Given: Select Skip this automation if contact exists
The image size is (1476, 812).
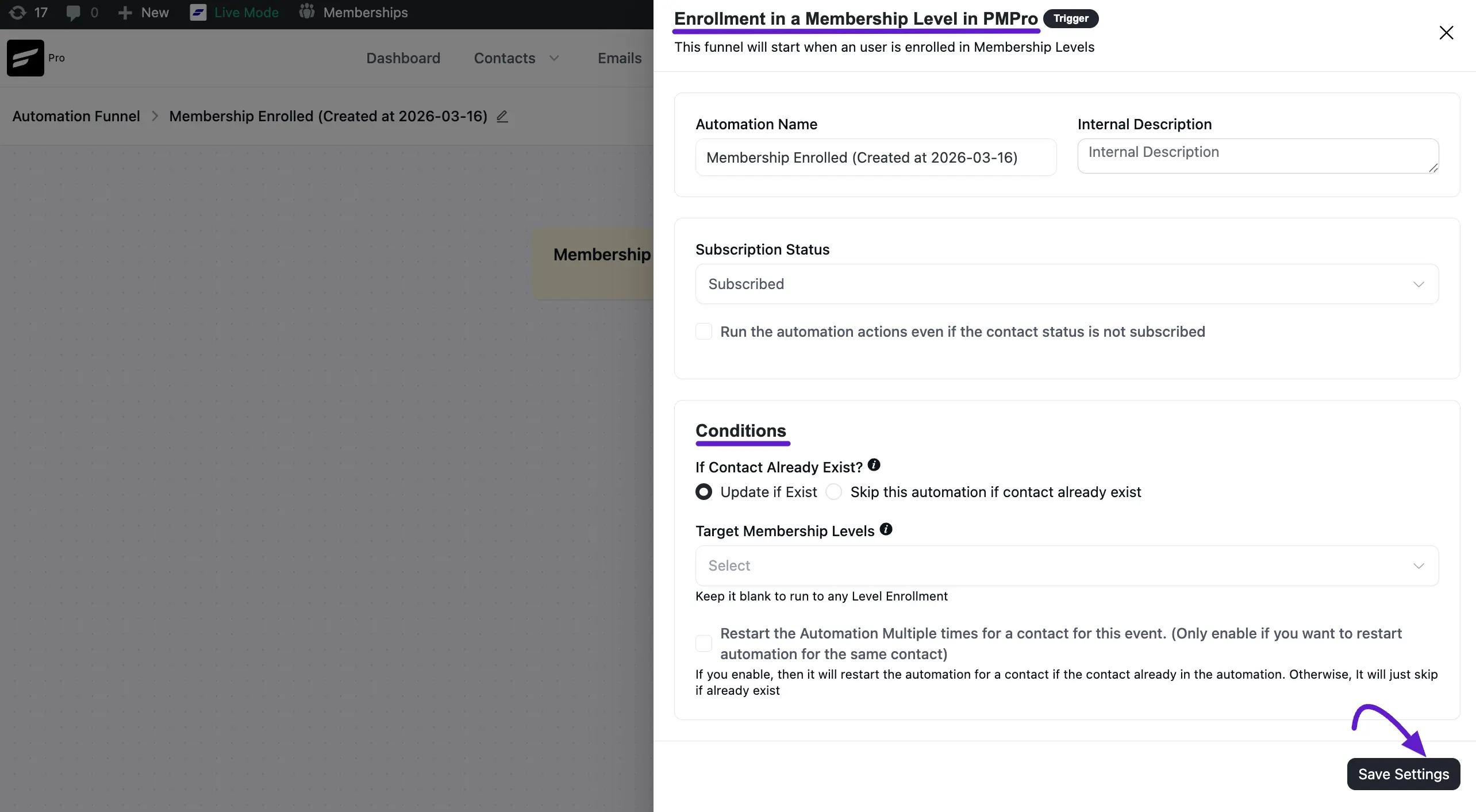Looking at the screenshot, I should (833, 492).
